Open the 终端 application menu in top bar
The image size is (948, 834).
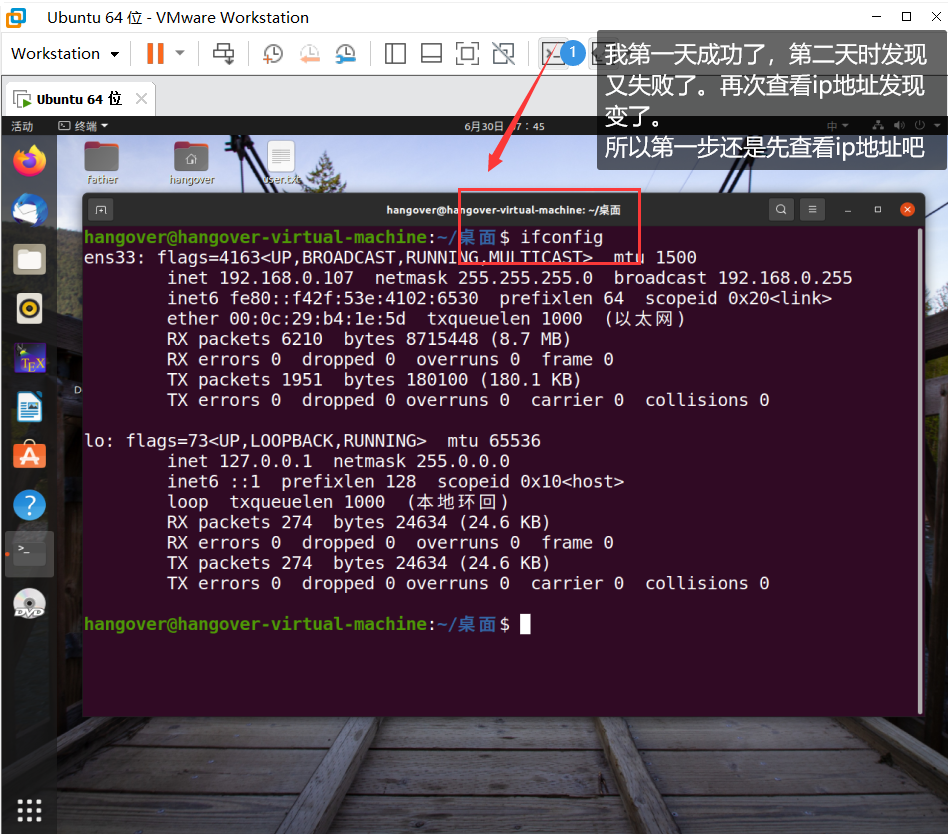pos(83,126)
